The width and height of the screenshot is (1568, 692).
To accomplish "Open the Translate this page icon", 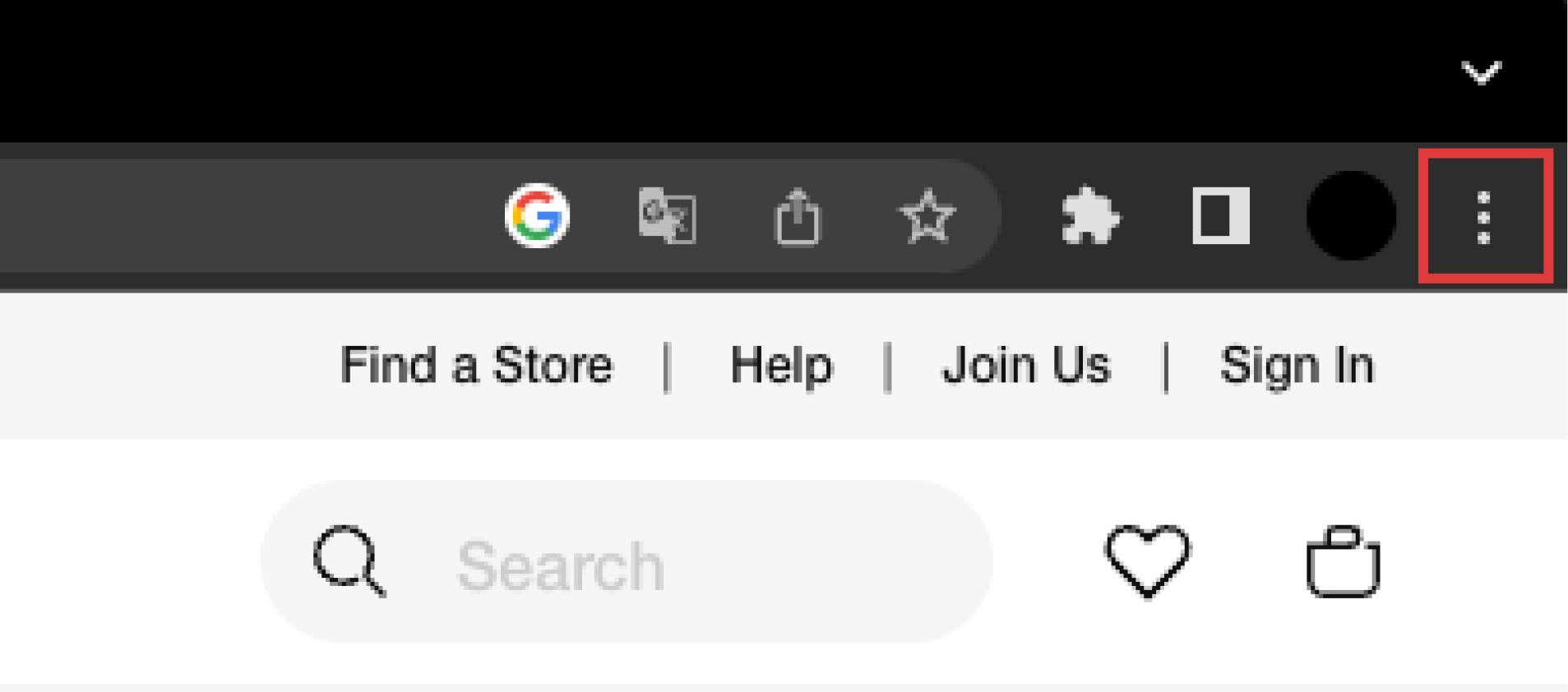I will tap(668, 216).
